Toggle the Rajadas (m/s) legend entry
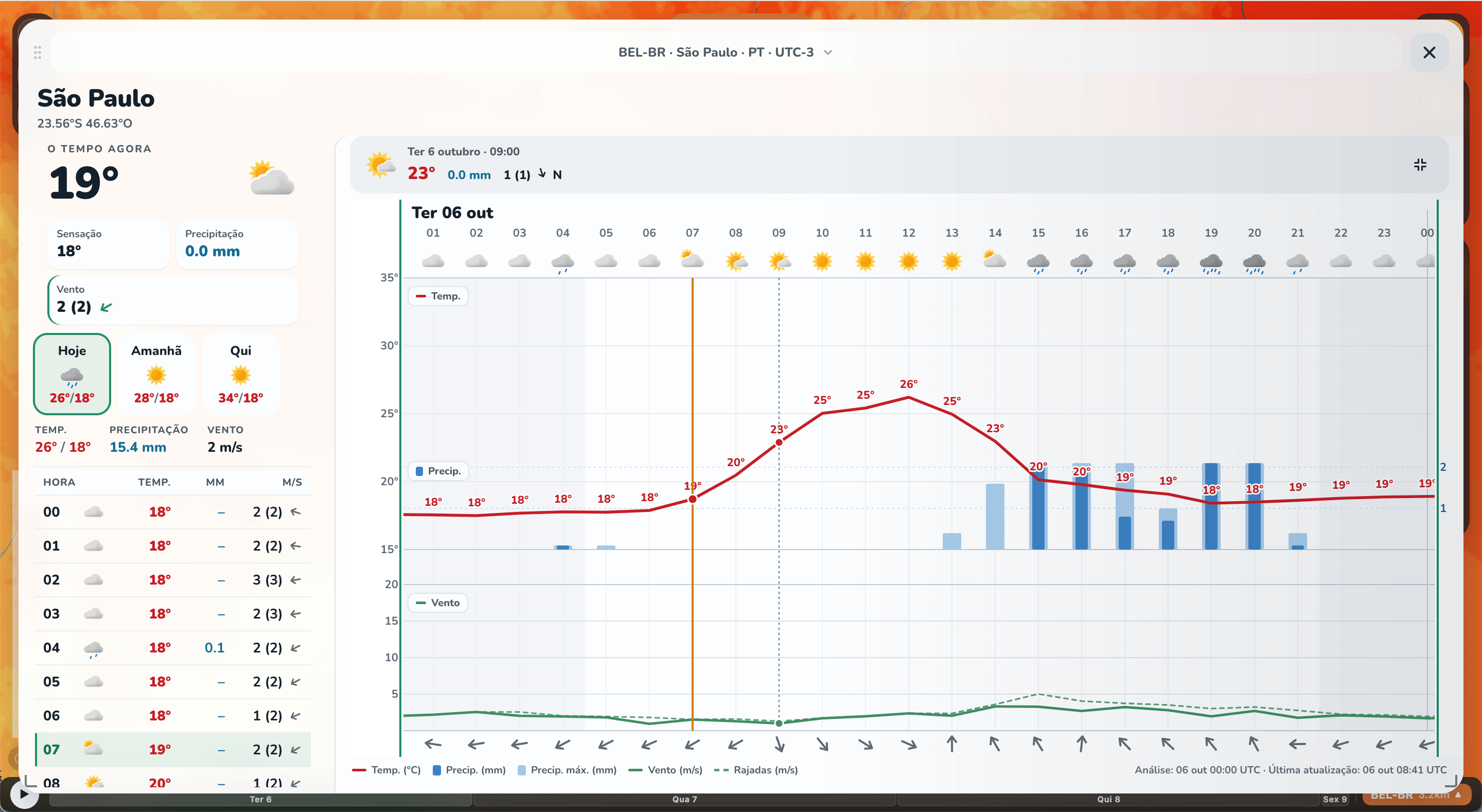 (x=756, y=770)
